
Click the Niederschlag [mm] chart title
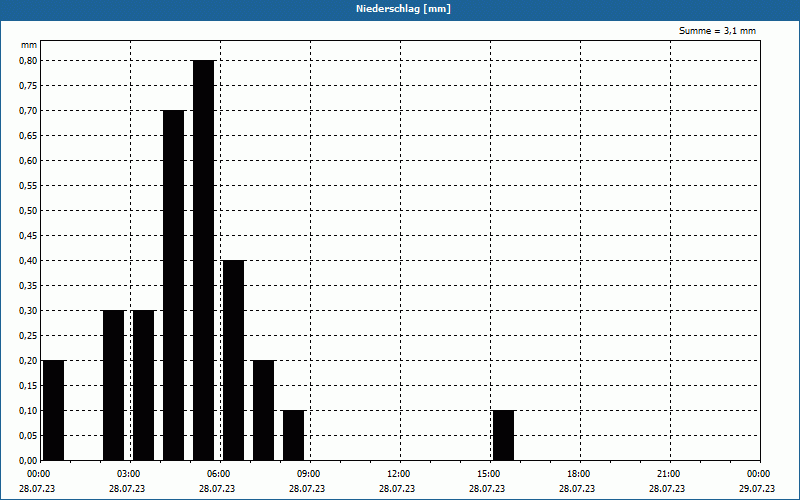403,9
